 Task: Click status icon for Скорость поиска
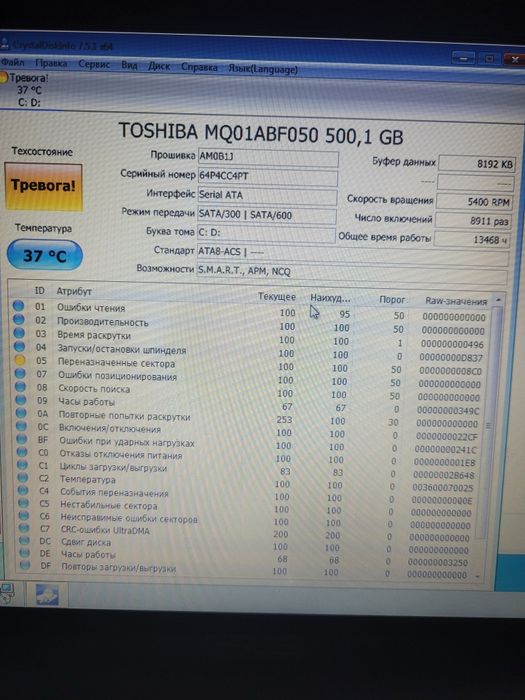[21, 386]
